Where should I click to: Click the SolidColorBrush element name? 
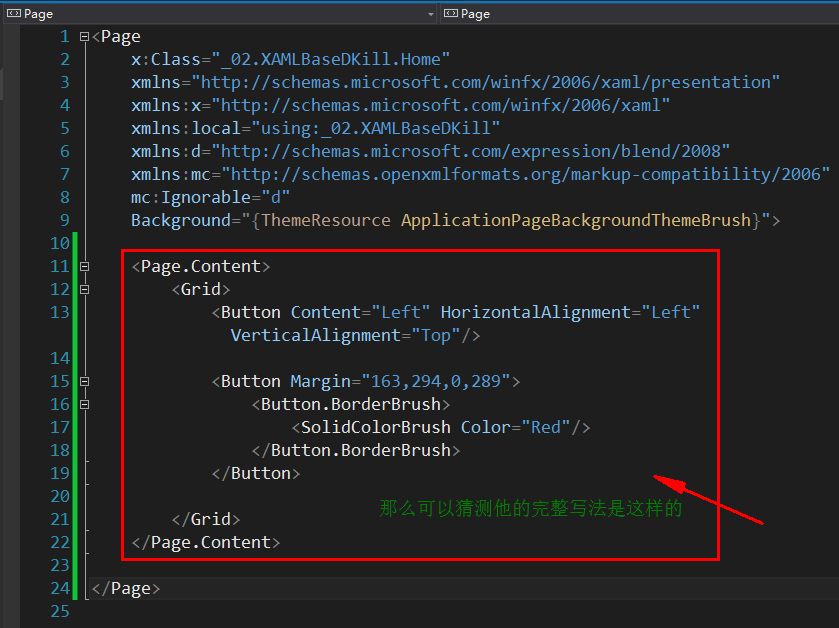point(376,427)
